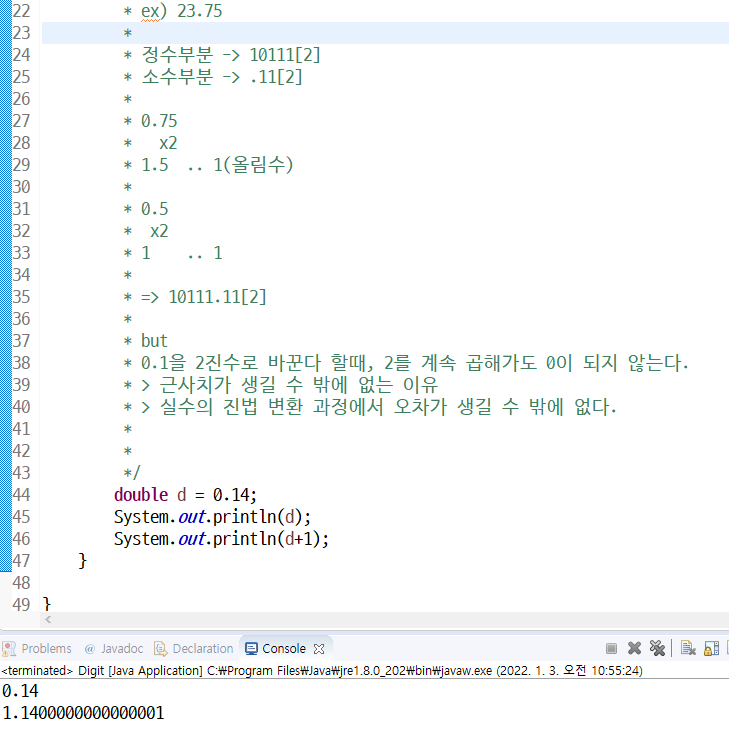Click line number 44 in the gutter
The width and height of the screenshot is (729, 741).
(x=21, y=495)
